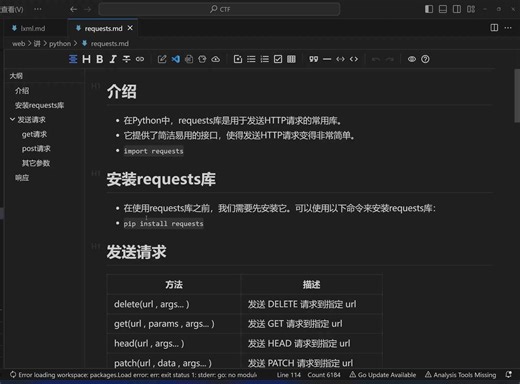This screenshot has width=520, height=384.
Task: Apply strikethrough formatting icon
Action: pos(126,59)
